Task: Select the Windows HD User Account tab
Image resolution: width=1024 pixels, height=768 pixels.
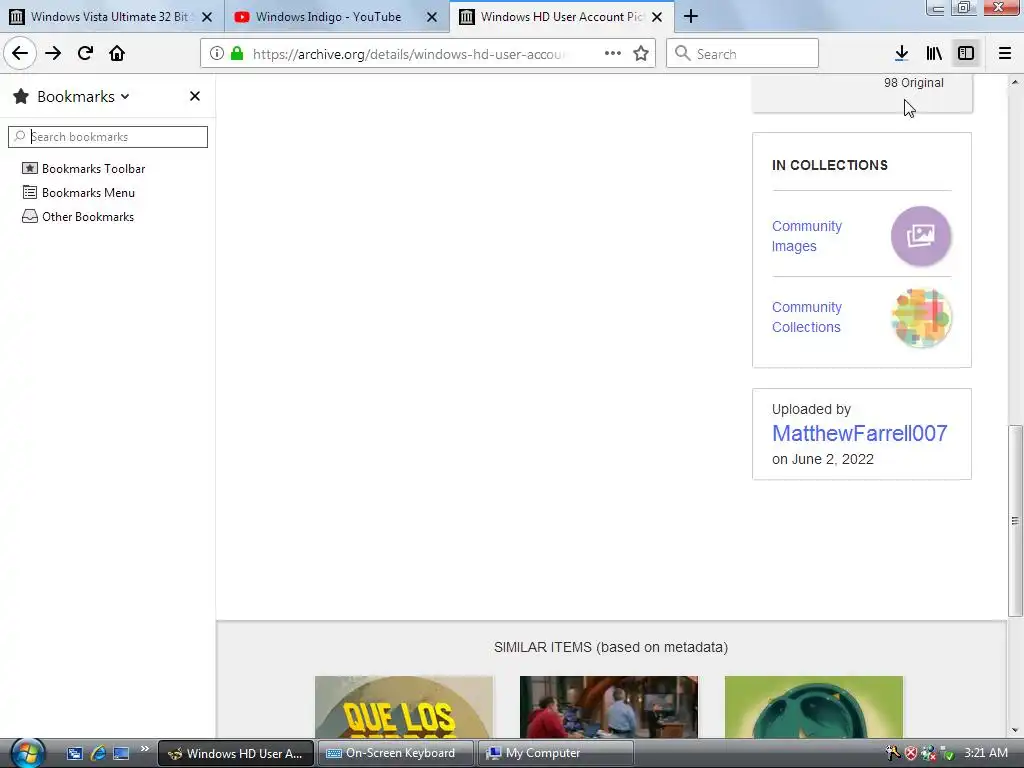Action: 562,17
